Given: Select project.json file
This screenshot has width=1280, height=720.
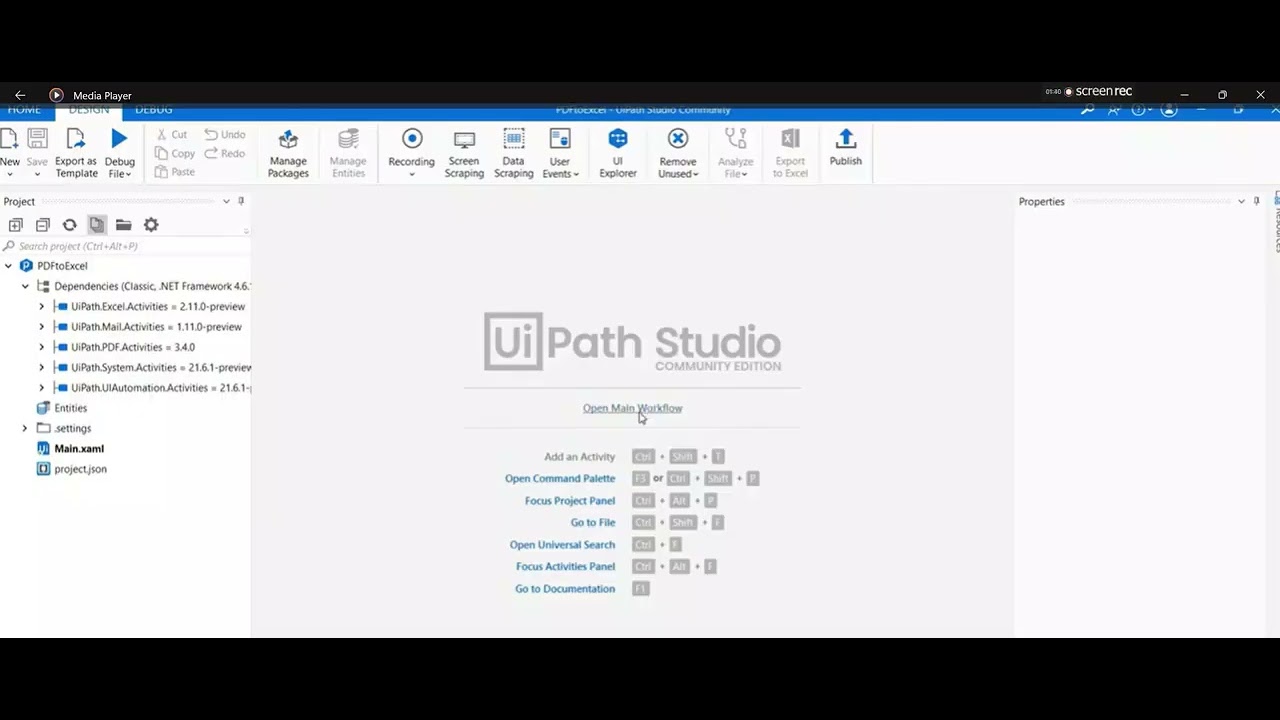Looking at the screenshot, I should click(80, 469).
